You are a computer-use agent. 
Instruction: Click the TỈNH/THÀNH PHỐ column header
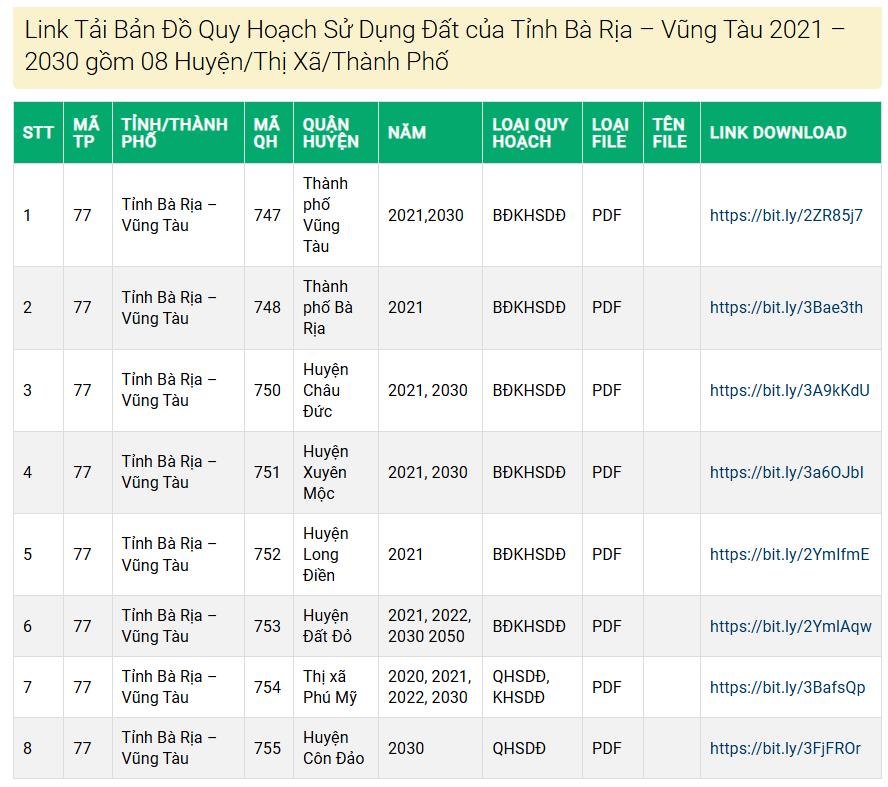point(175,133)
